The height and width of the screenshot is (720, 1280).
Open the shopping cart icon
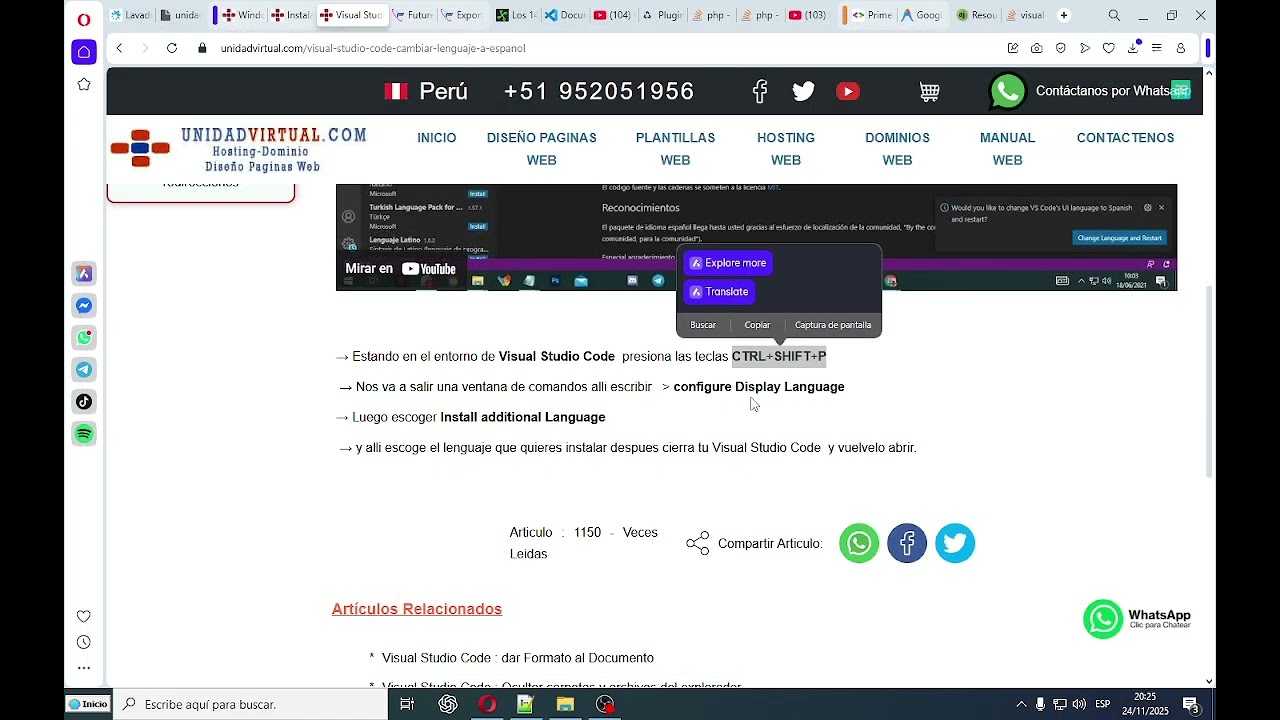click(x=929, y=91)
